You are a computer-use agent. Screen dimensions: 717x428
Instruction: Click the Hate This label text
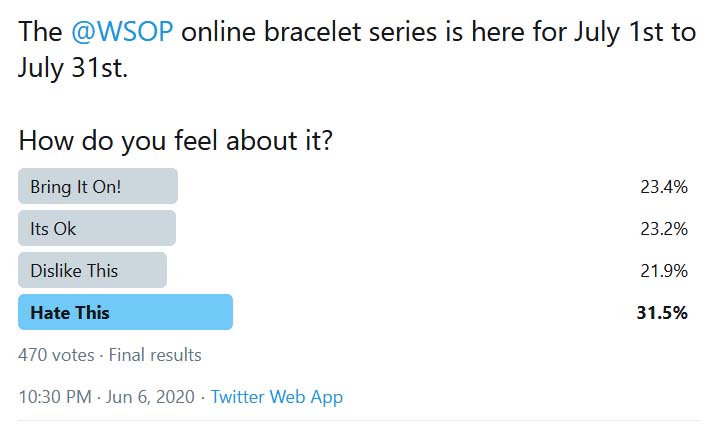pos(70,313)
